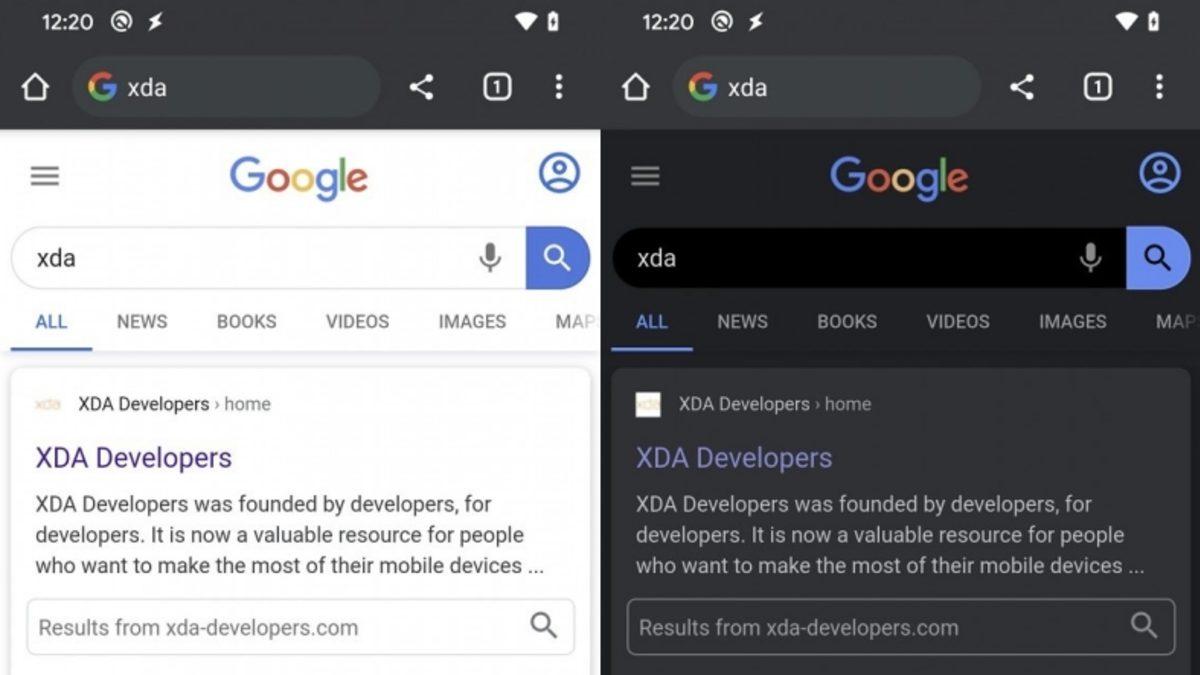Tap the Chrome home icon
This screenshot has height=675, width=1200.
click(35, 87)
